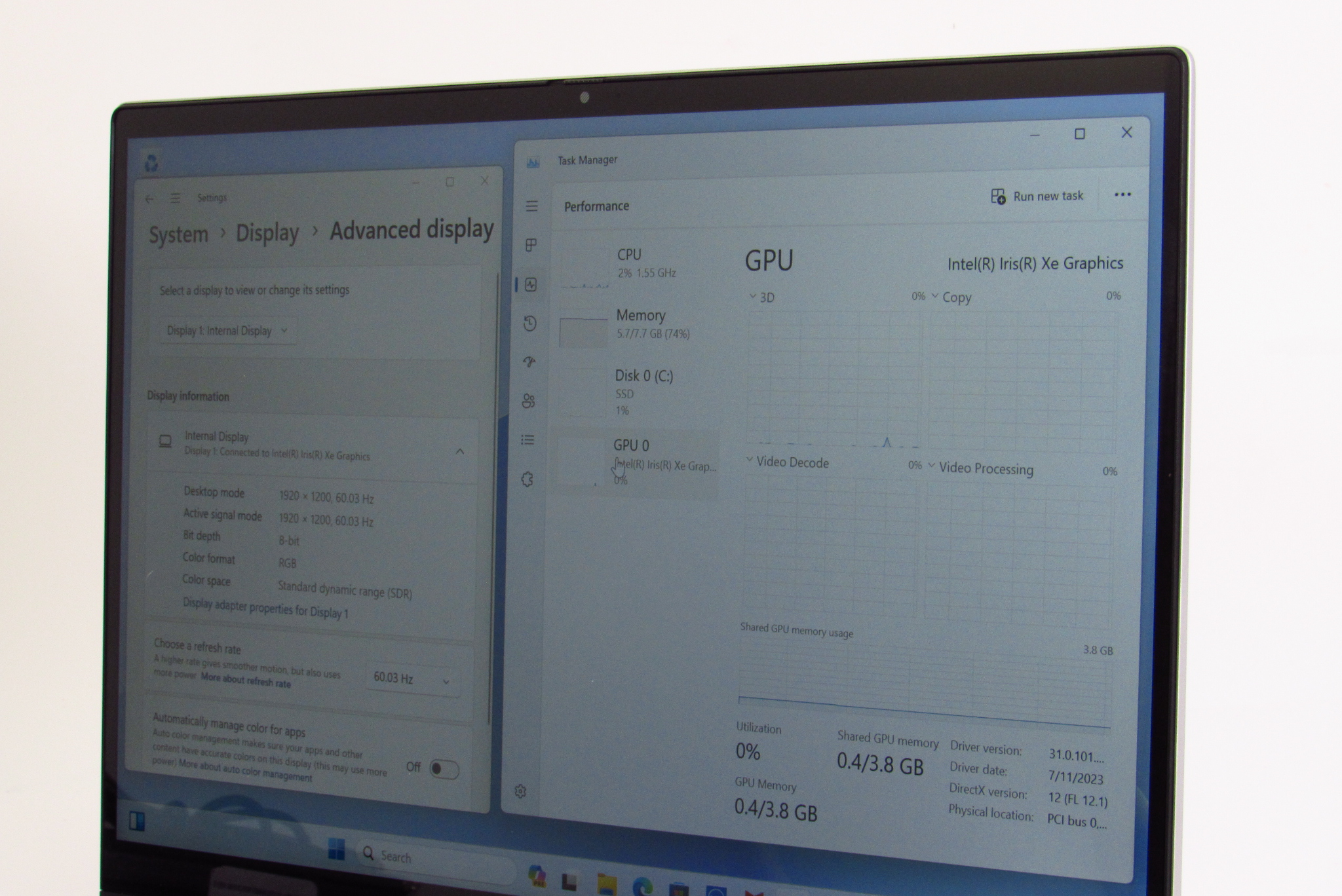
Task: Open the refresh rate 60.03 Hz dropdown
Action: (411, 679)
